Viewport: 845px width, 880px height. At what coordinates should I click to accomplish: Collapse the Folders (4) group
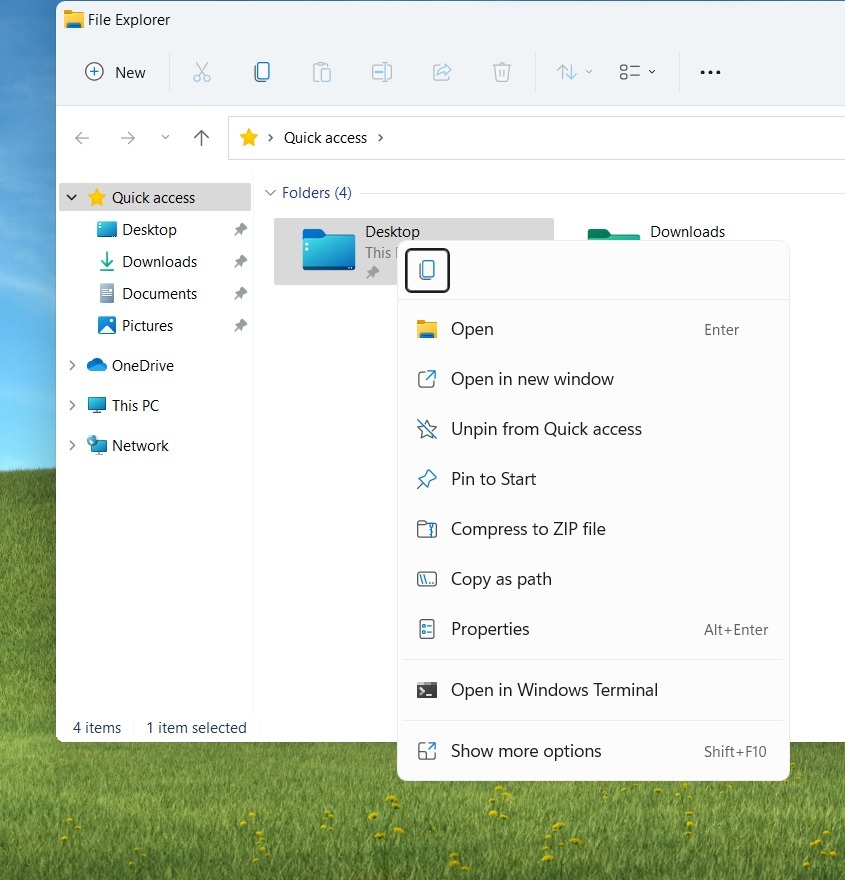[x=270, y=193]
